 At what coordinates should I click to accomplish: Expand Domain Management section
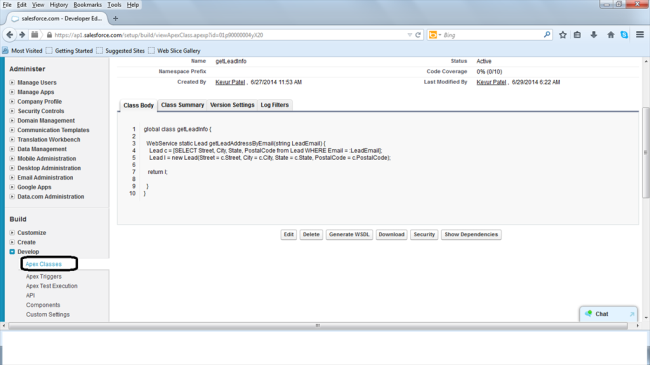click(12, 121)
